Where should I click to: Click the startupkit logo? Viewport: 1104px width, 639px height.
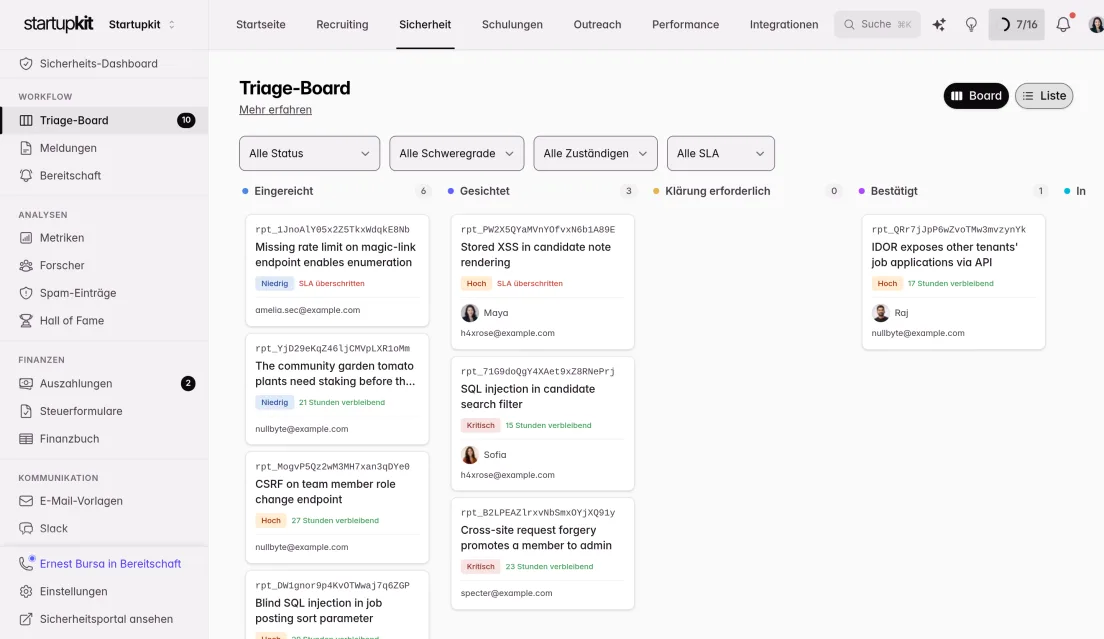[x=58, y=24]
